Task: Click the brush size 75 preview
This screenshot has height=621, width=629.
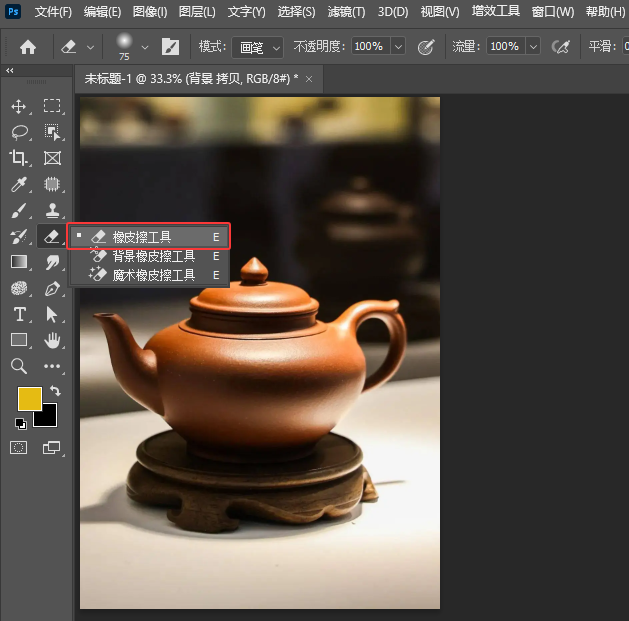Action: (x=124, y=46)
